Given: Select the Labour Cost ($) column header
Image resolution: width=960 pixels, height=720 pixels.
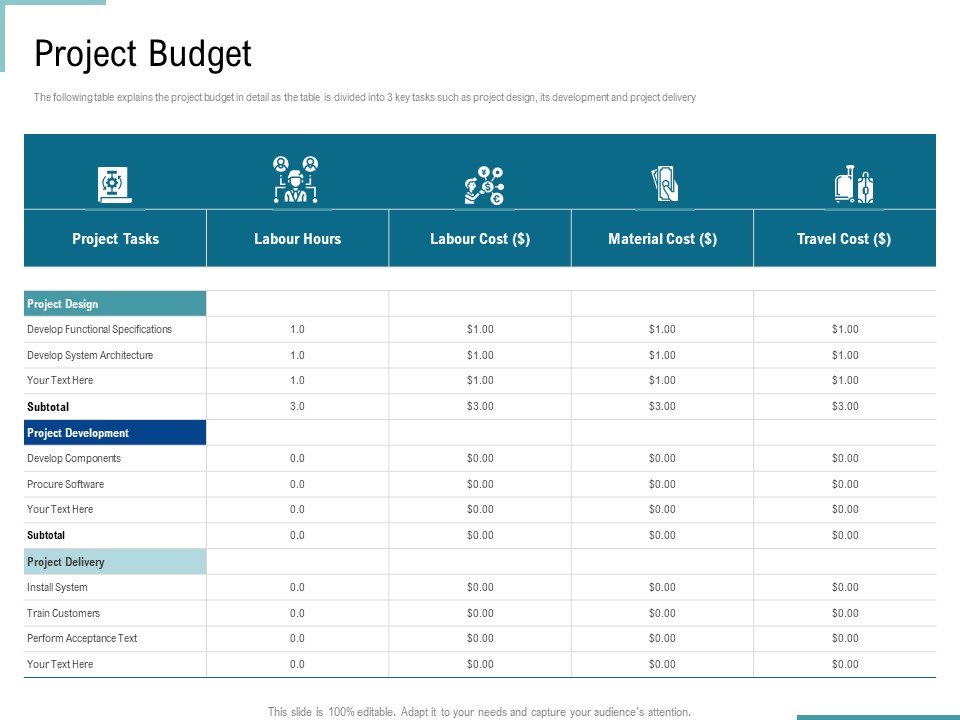Looking at the screenshot, I should pyautogui.click(x=480, y=239).
